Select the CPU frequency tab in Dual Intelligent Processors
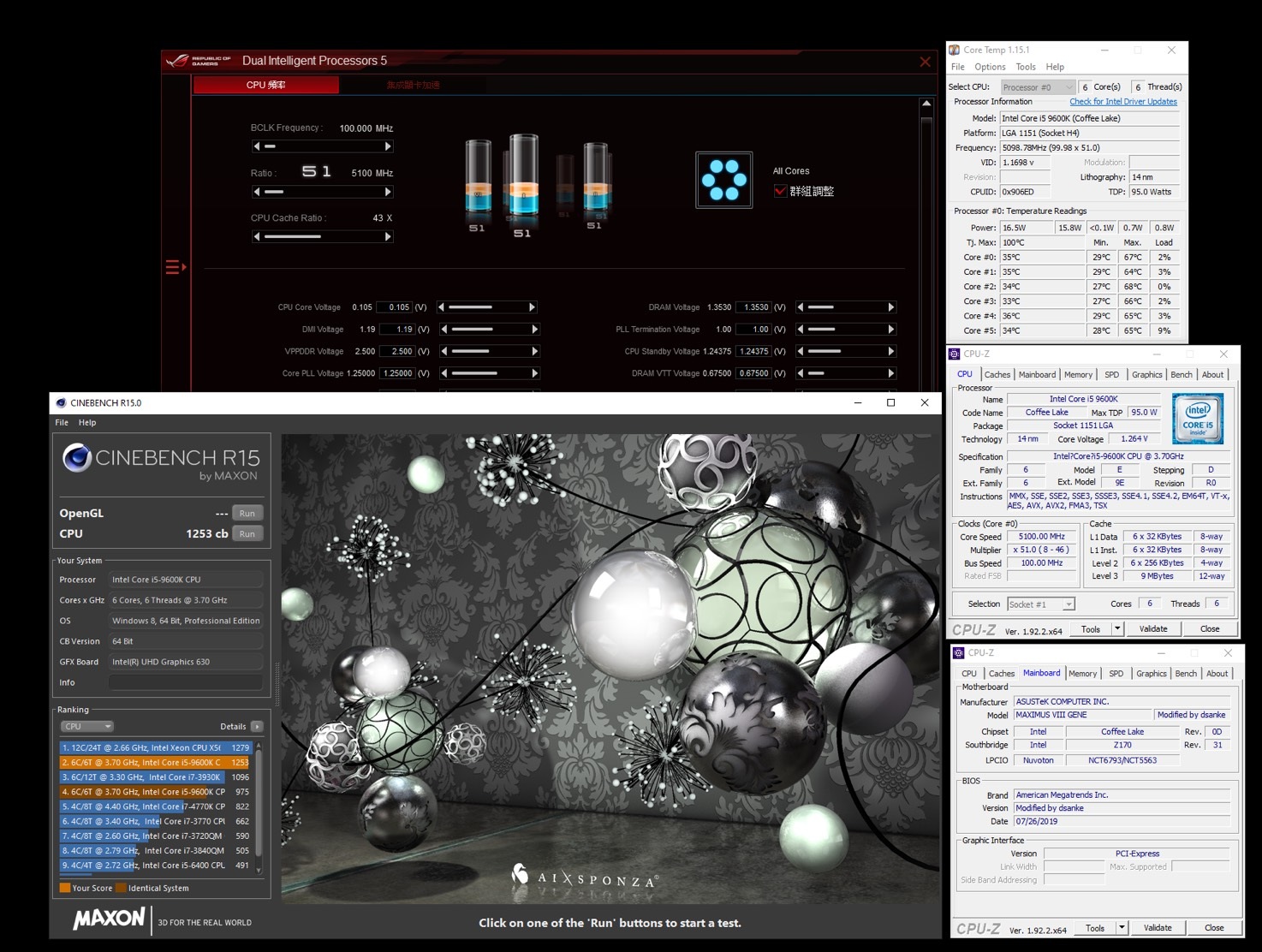This screenshot has width=1262, height=952. tap(266, 85)
